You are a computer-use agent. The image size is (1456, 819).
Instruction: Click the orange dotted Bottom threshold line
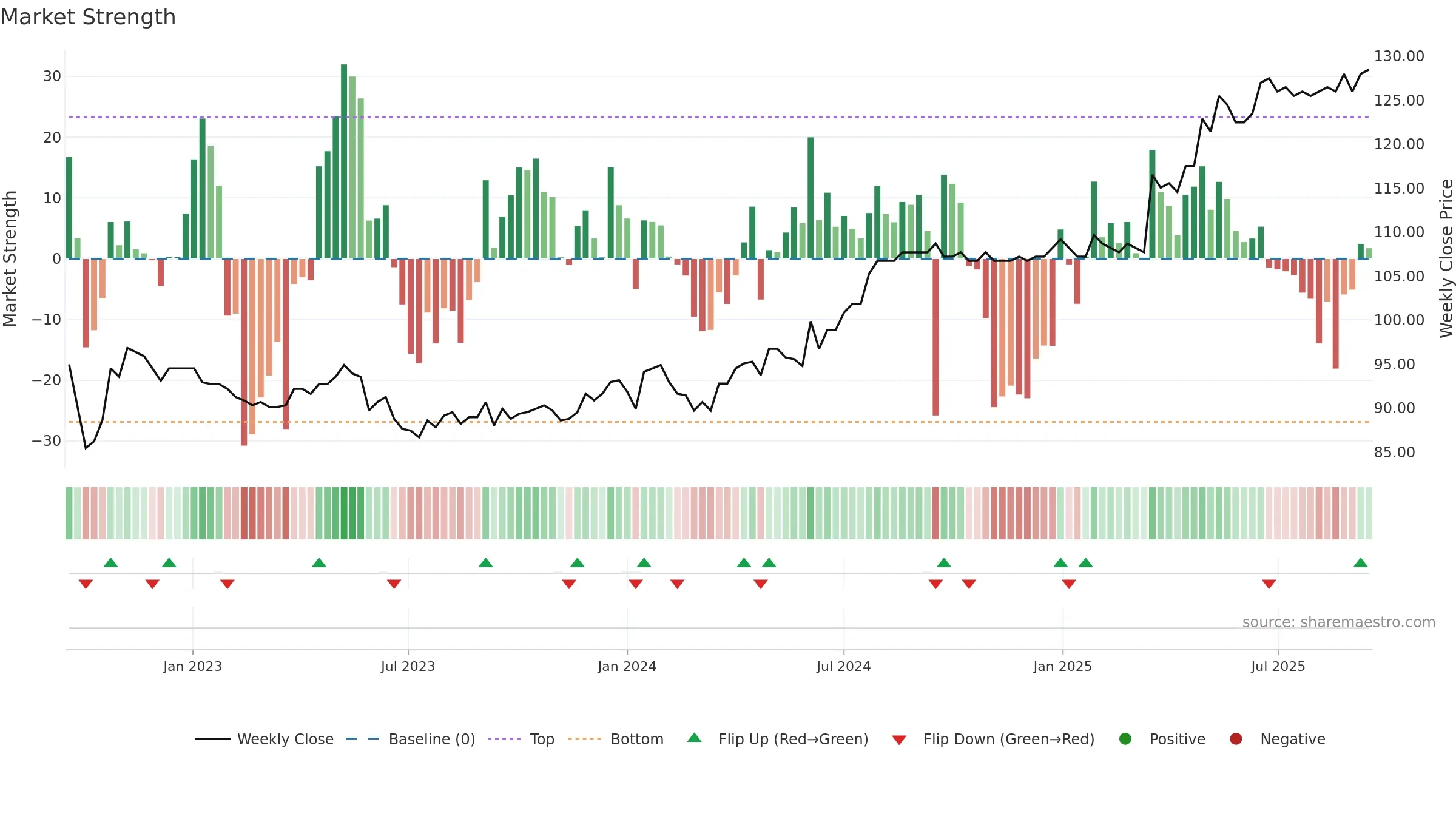(719, 422)
